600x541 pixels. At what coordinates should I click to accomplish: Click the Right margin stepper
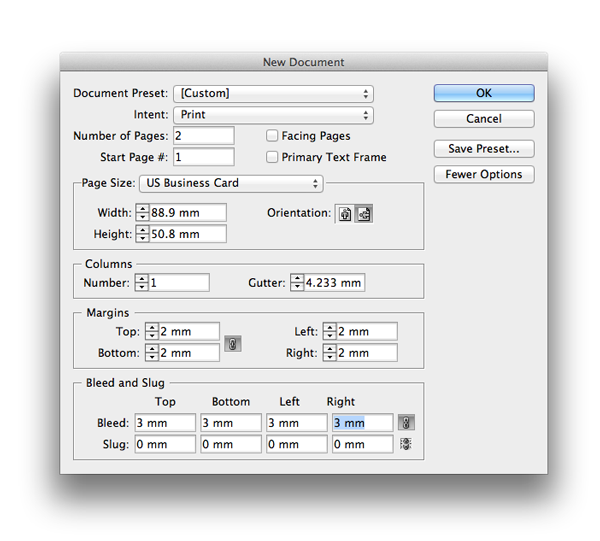(329, 353)
